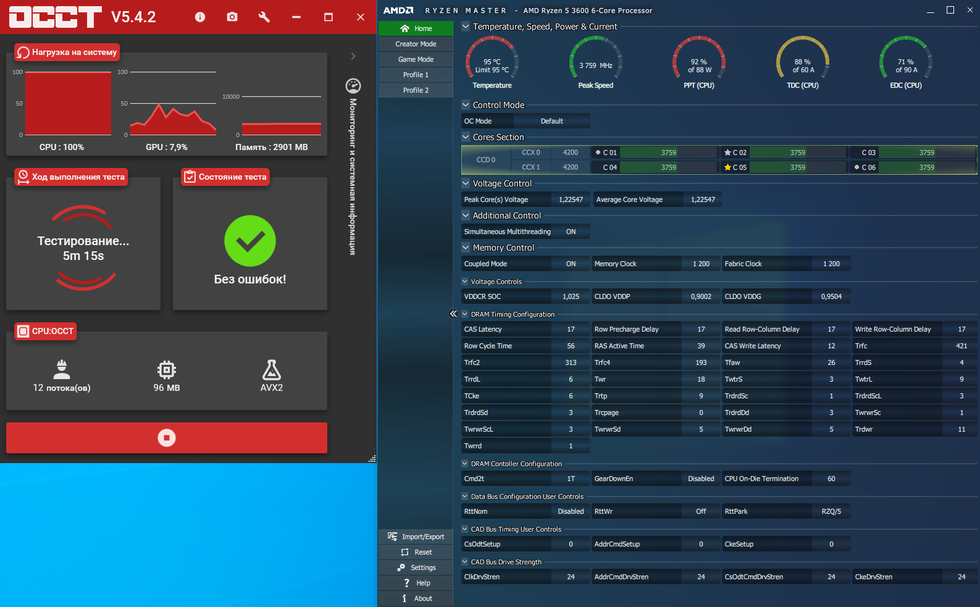
Task: Click Reset button in Ryzen Master
Action: click(416, 552)
